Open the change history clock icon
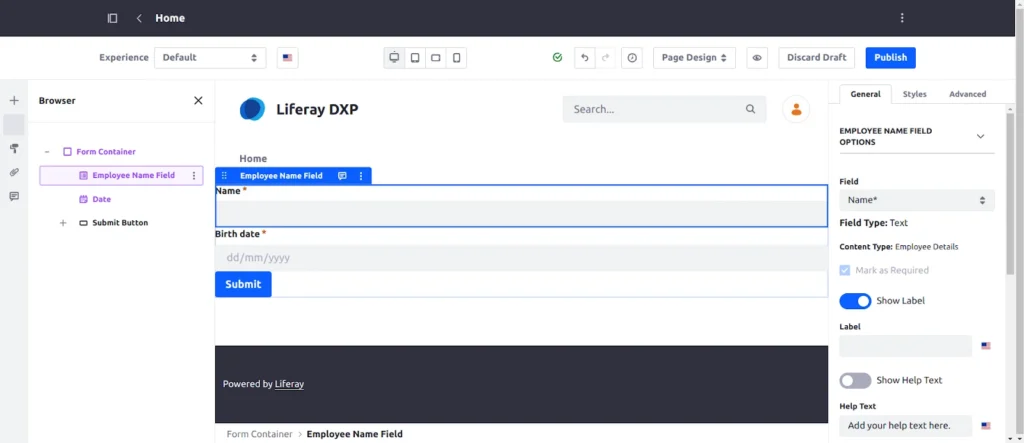This screenshot has width=1024, height=443. coord(632,57)
